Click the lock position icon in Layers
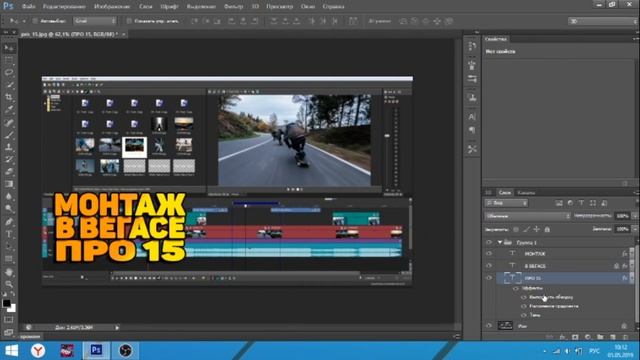Viewport: 640px width, 360px height. [537, 229]
